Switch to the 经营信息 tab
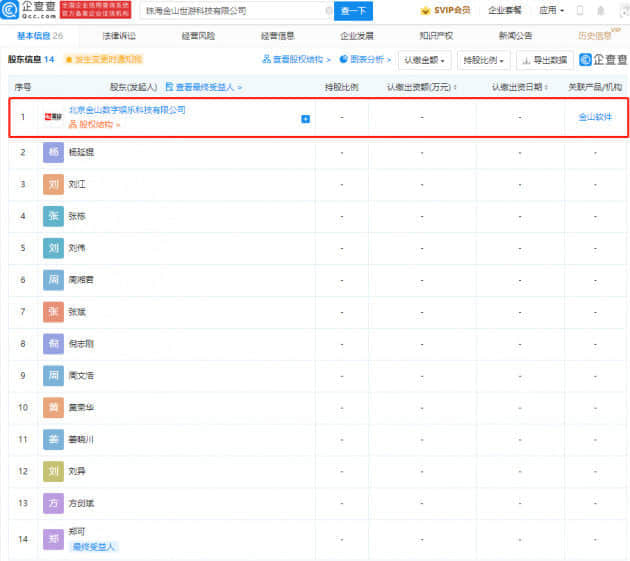The width and height of the screenshot is (630, 561). [x=278, y=36]
